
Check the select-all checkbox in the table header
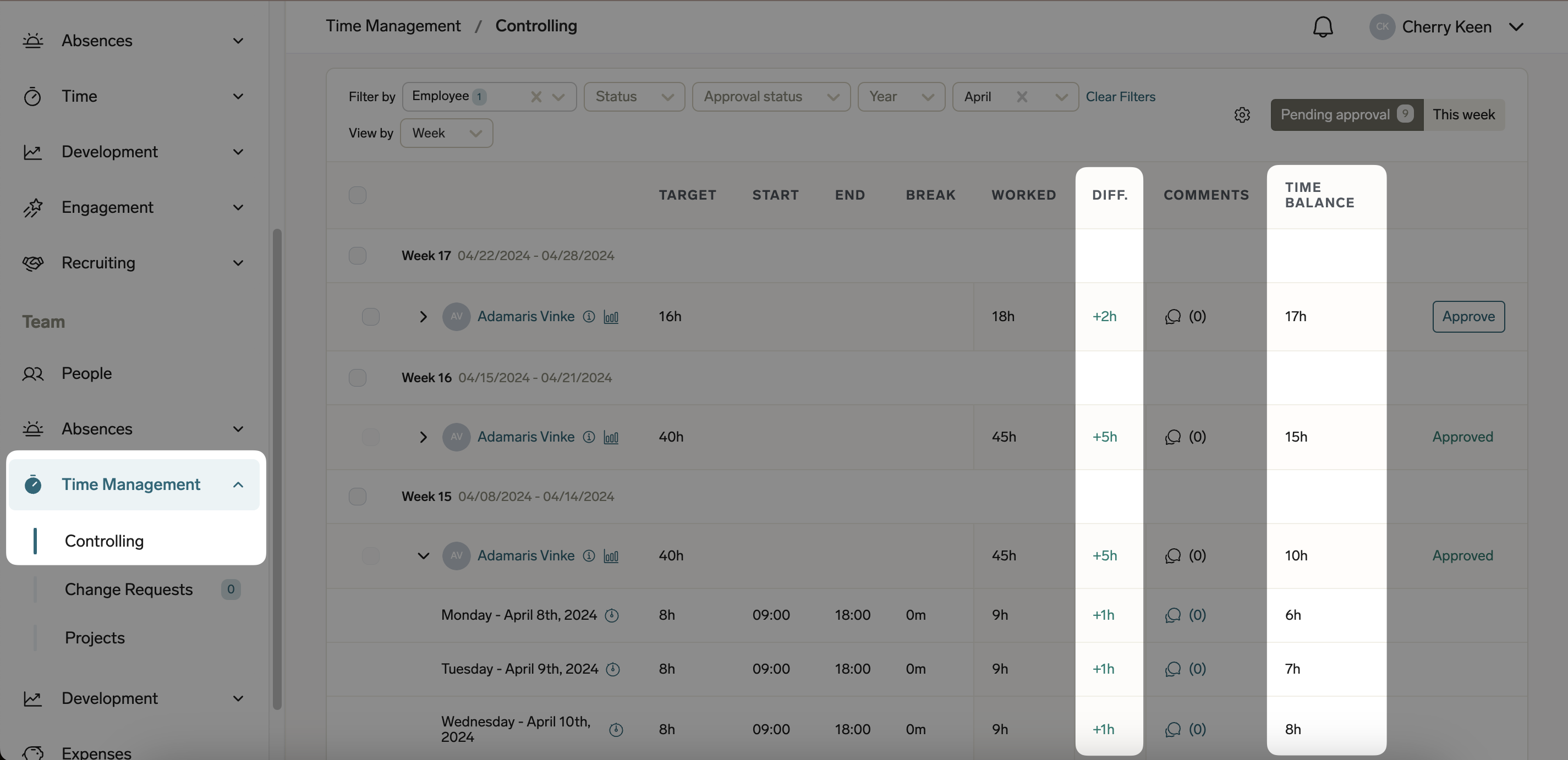click(357, 195)
